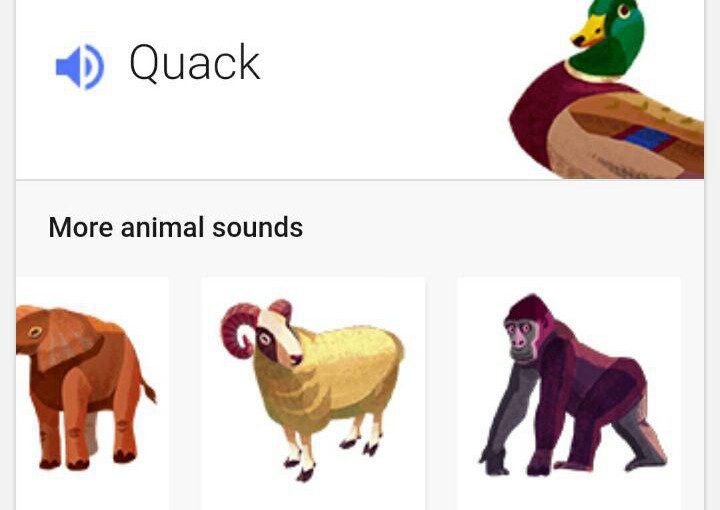Play the duck Quack sound speaker icon
Viewport: 720px width, 510px height.
point(80,67)
